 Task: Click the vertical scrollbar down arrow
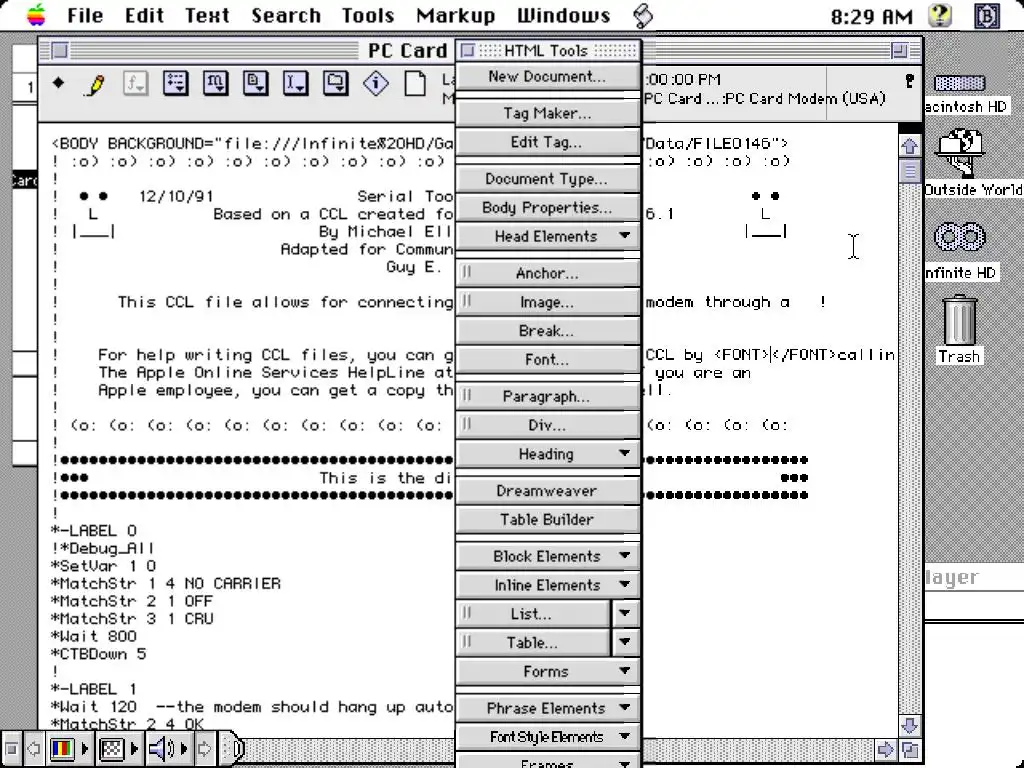coord(910,725)
